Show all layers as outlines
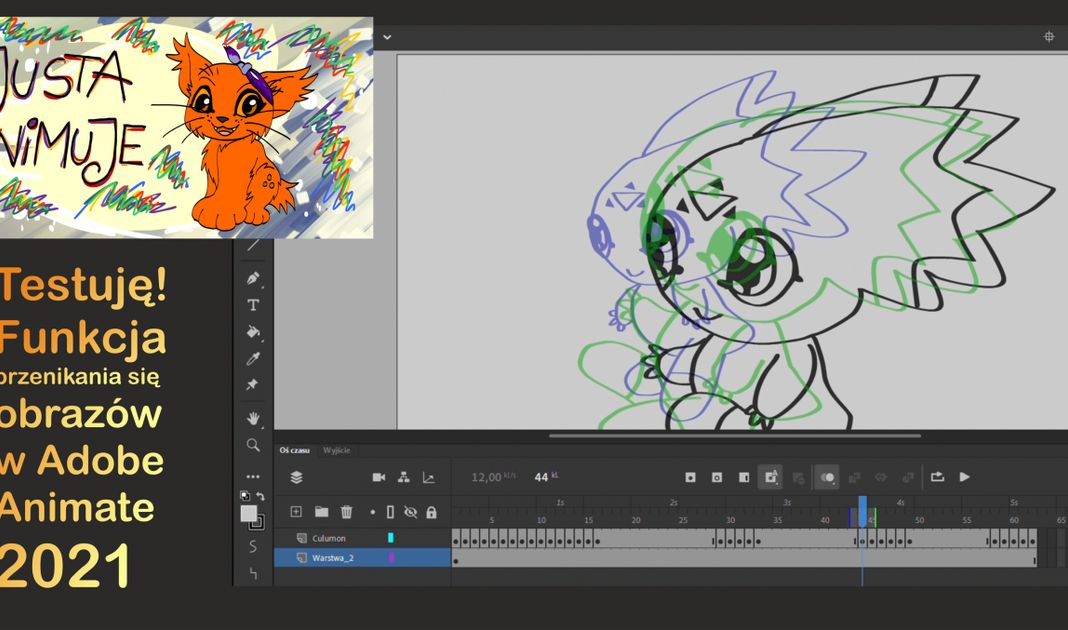Viewport: 1068px width, 630px height. click(390, 512)
